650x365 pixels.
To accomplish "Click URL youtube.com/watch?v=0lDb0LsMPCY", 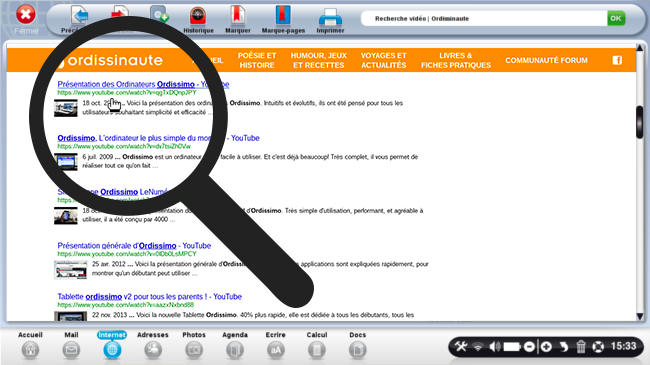I will [x=127, y=254].
